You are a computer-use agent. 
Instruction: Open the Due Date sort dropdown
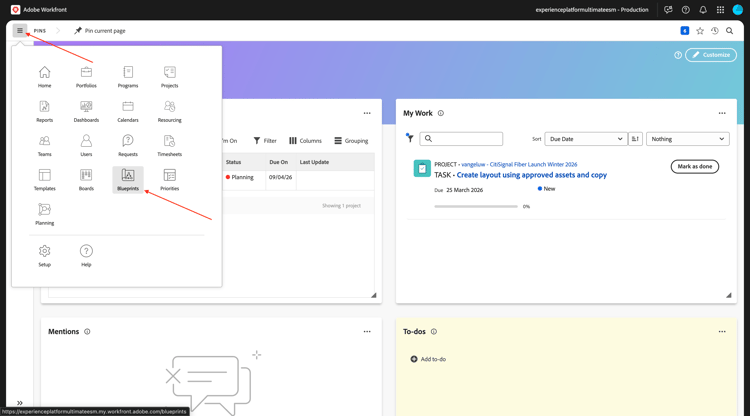586,139
